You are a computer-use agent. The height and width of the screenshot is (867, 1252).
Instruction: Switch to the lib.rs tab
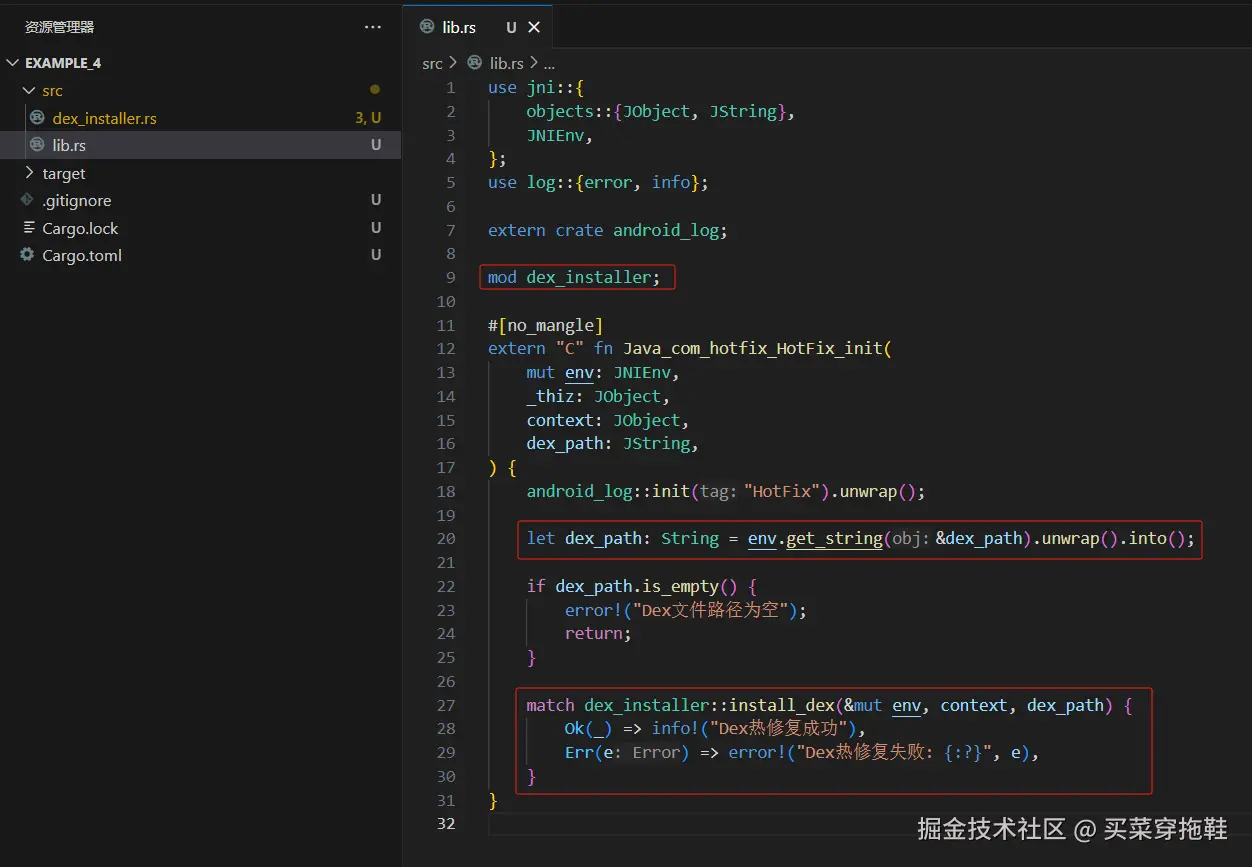coord(459,27)
